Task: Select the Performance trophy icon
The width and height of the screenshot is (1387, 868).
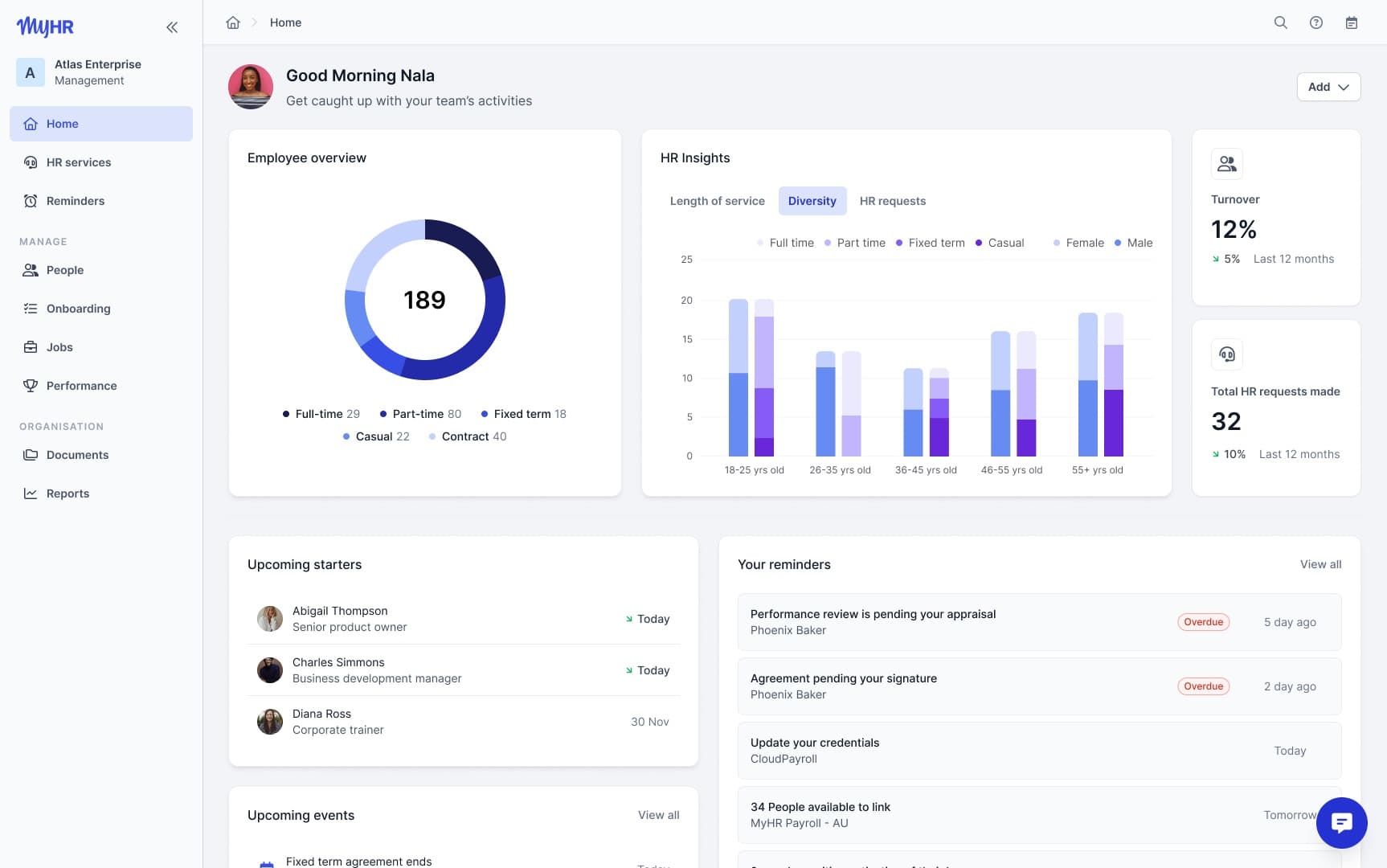Action: point(30,386)
